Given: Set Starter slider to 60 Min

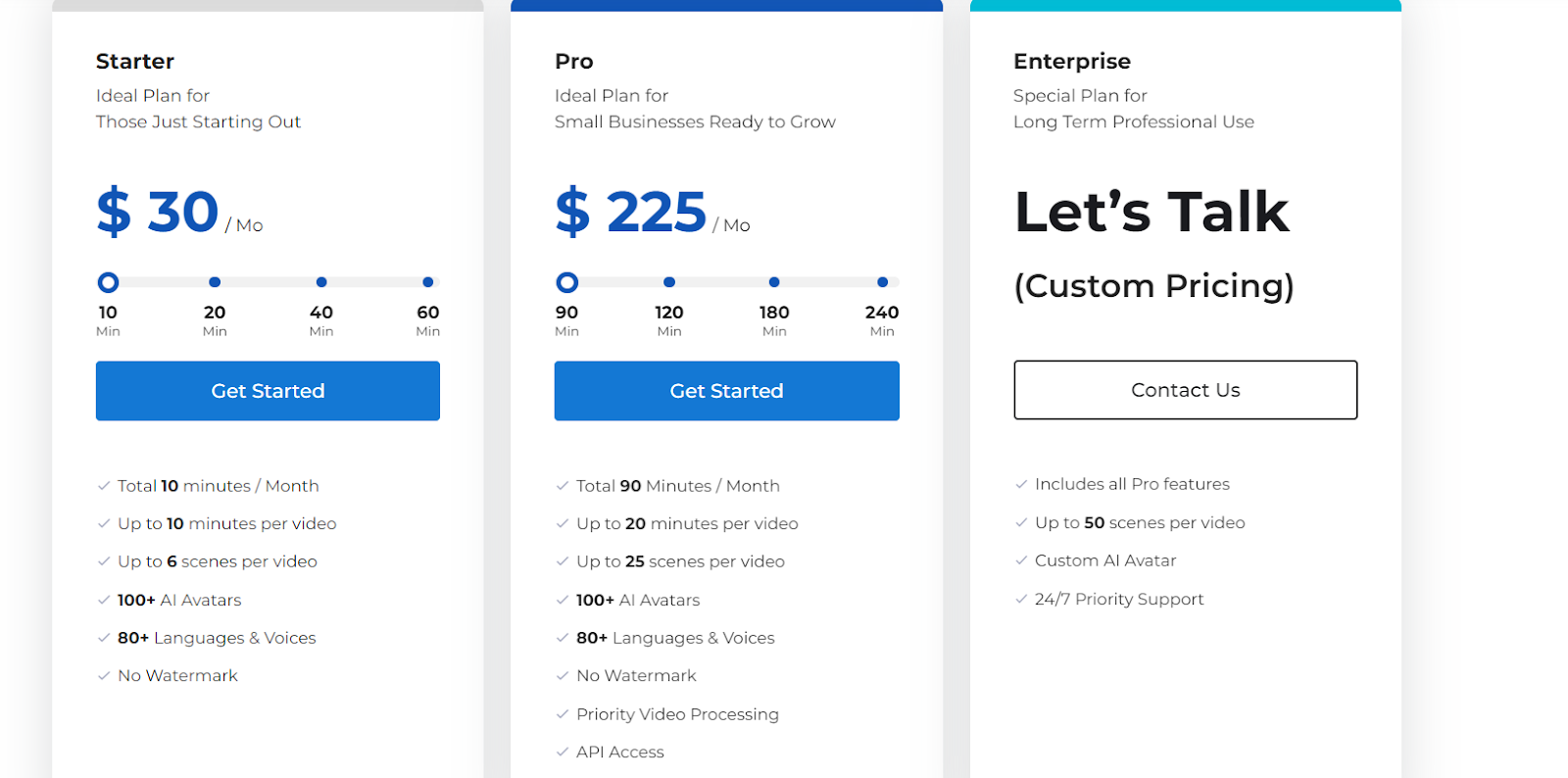Looking at the screenshot, I should (428, 282).
